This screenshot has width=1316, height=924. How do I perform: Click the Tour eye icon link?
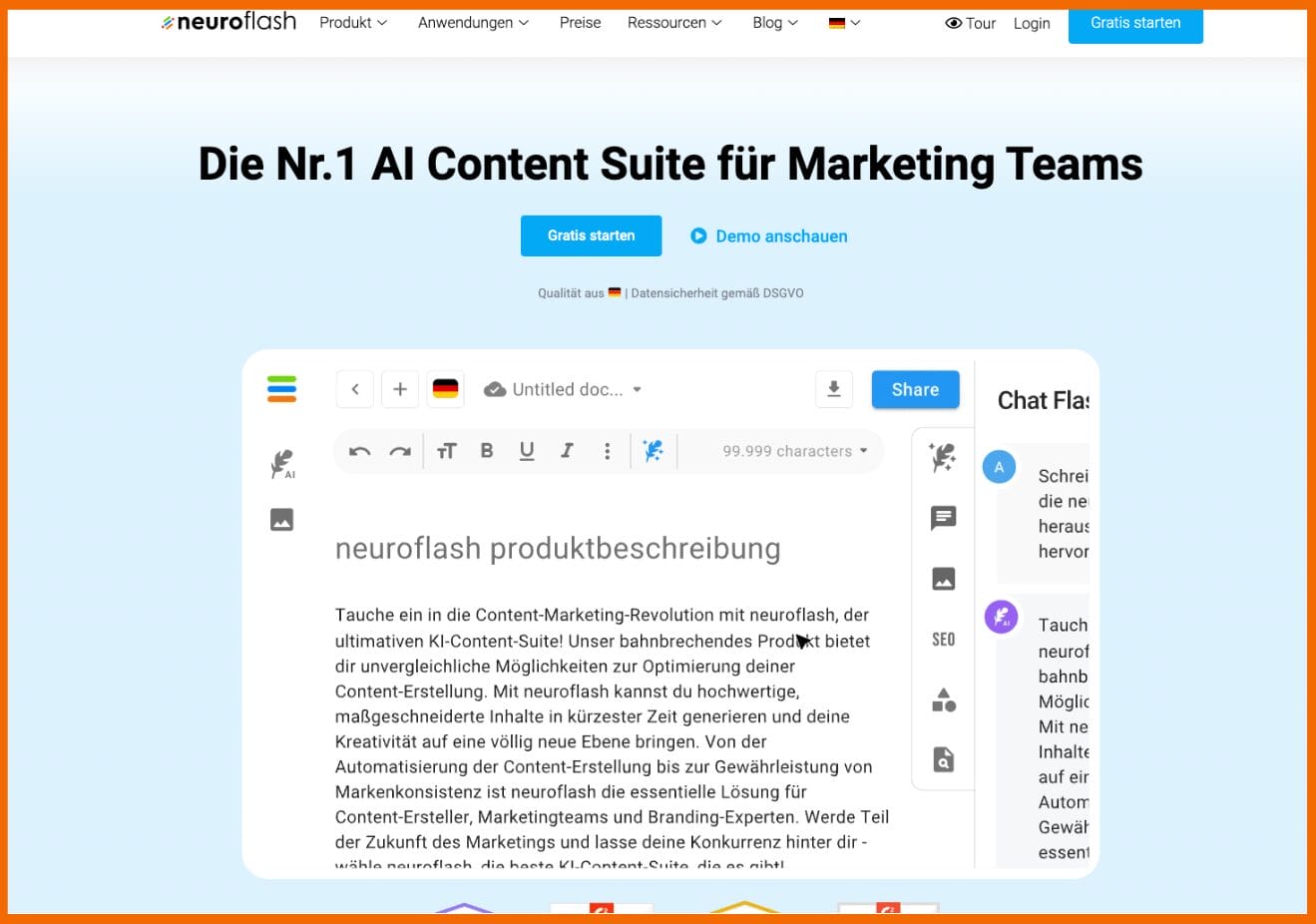(970, 23)
